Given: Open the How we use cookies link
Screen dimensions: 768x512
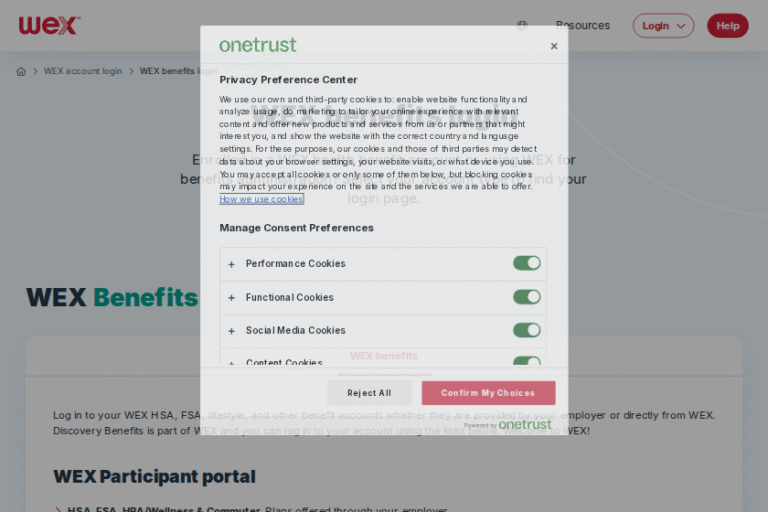Looking at the screenshot, I should [261, 199].
